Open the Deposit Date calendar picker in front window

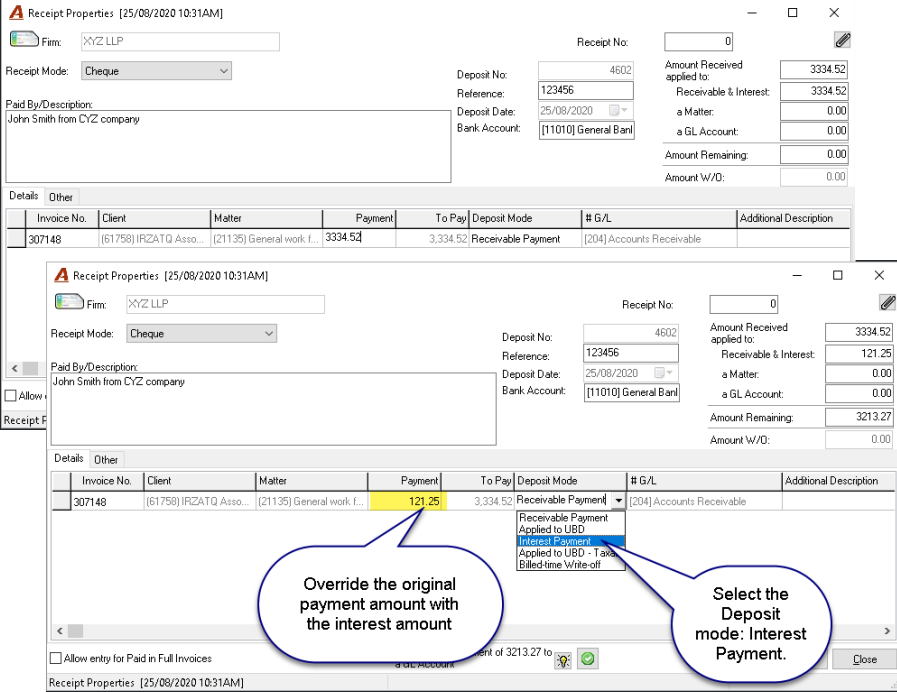click(x=665, y=373)
